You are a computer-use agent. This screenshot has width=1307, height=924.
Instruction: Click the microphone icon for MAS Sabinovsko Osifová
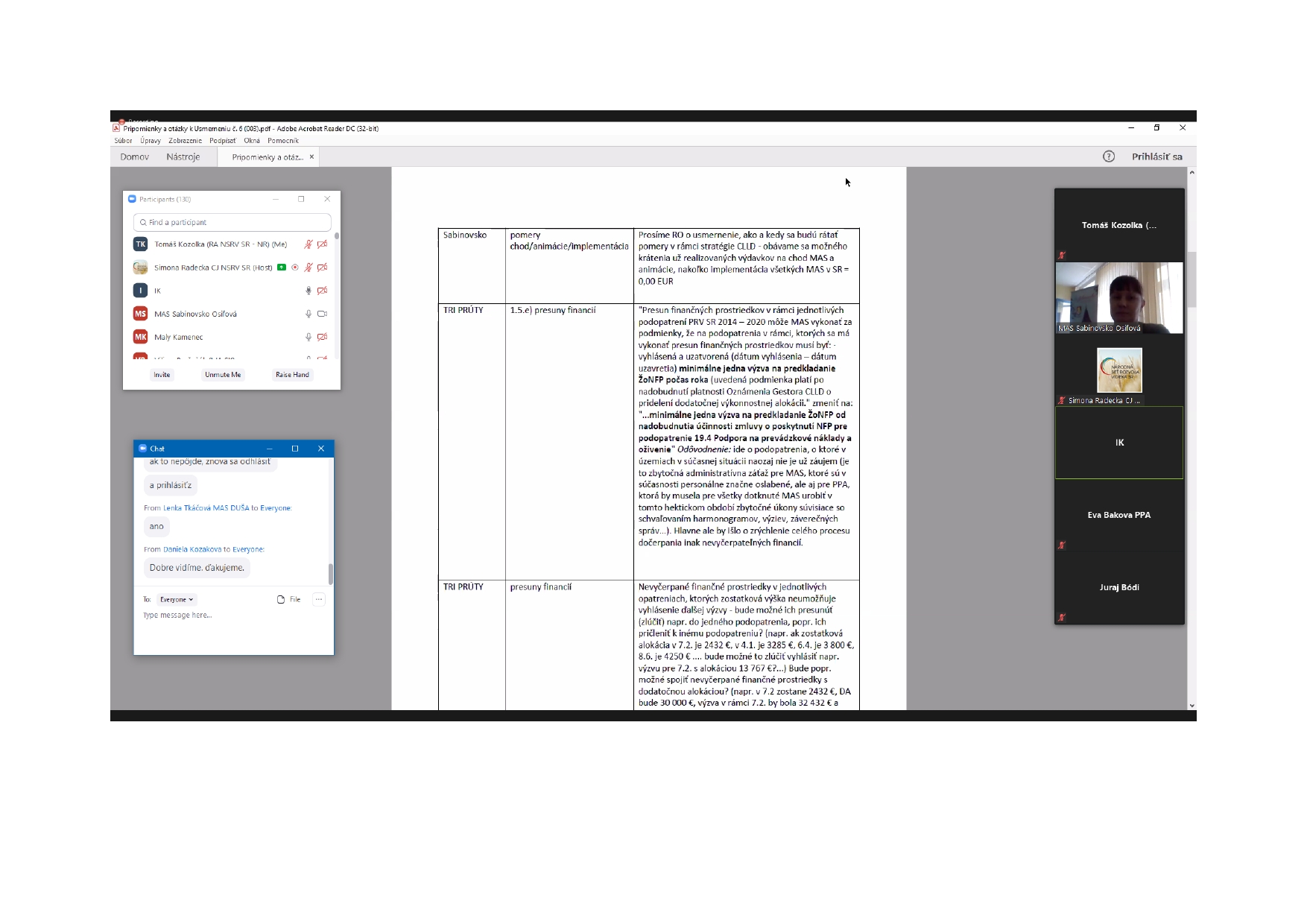point(308,314)
